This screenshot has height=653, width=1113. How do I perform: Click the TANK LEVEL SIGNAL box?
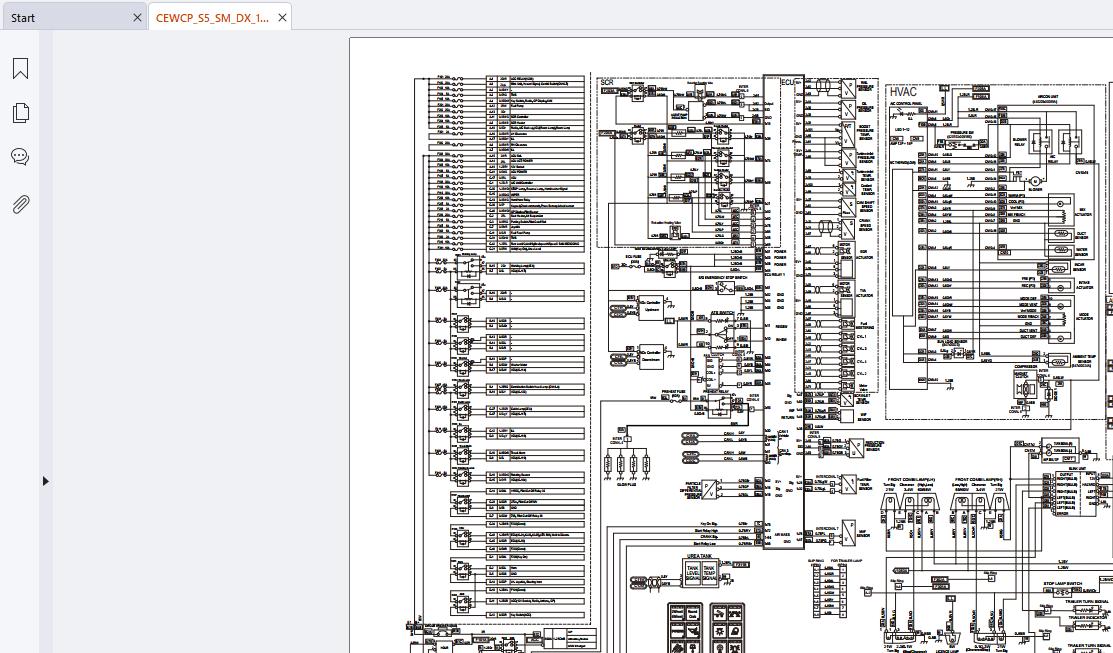pos(692,574)
